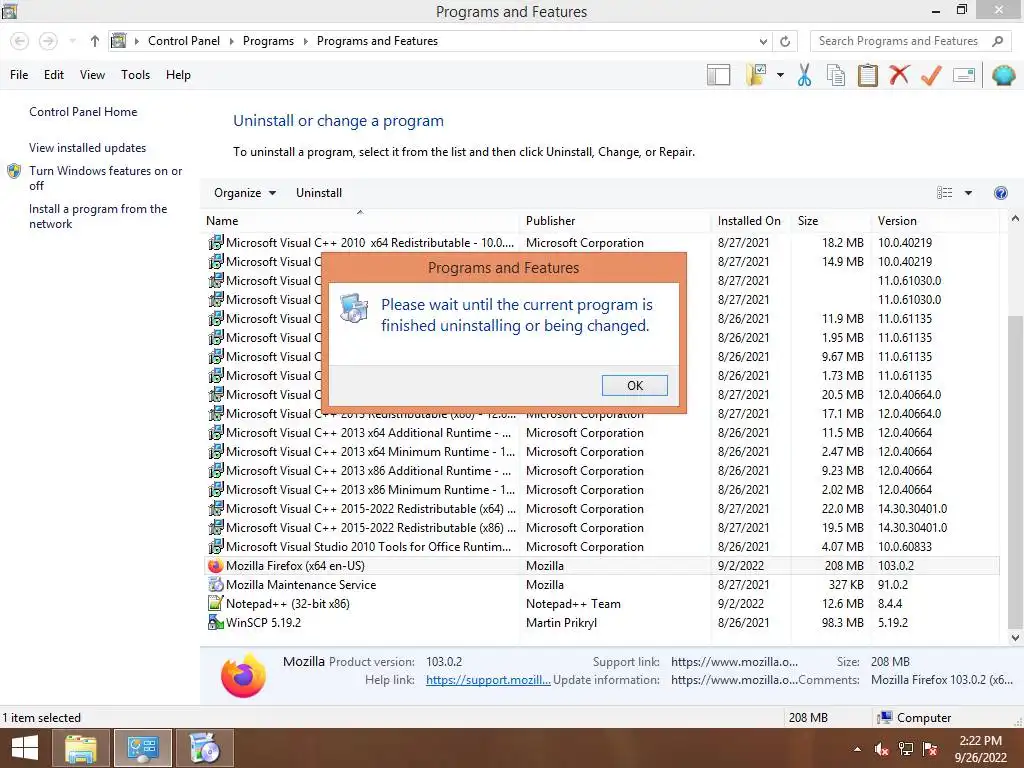Open the File menu

pos(19,75)
